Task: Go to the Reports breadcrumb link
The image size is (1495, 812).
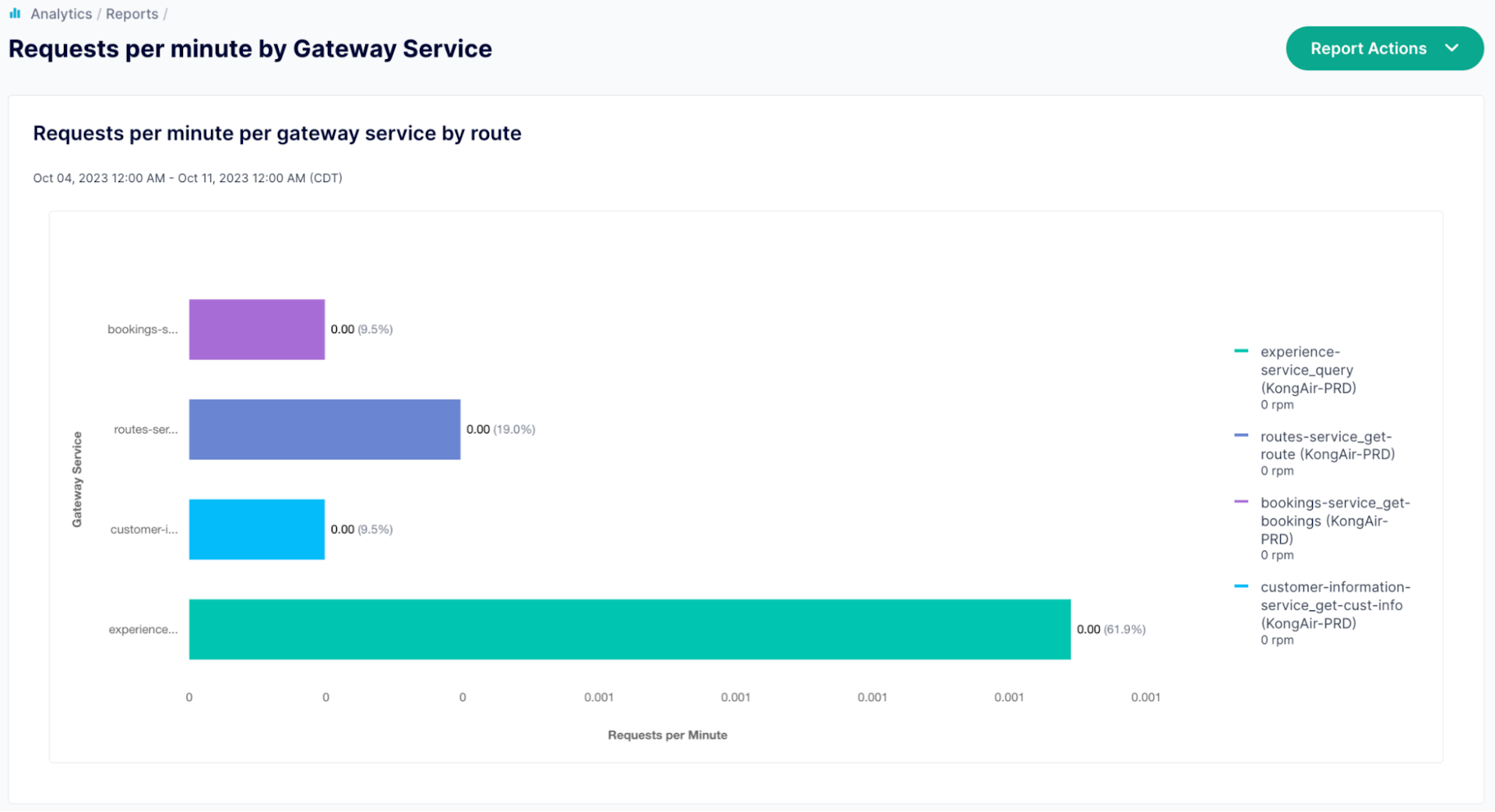Action: pyautogui.click(x=132, y=14)
